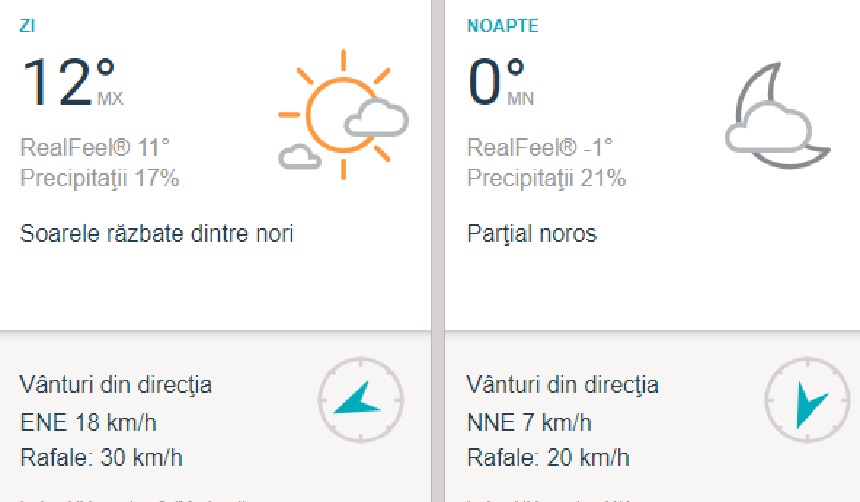The height and width of the screenshot is (502, 860).
Task: Click the MN label beside 0°
Action: pos(521,98)
